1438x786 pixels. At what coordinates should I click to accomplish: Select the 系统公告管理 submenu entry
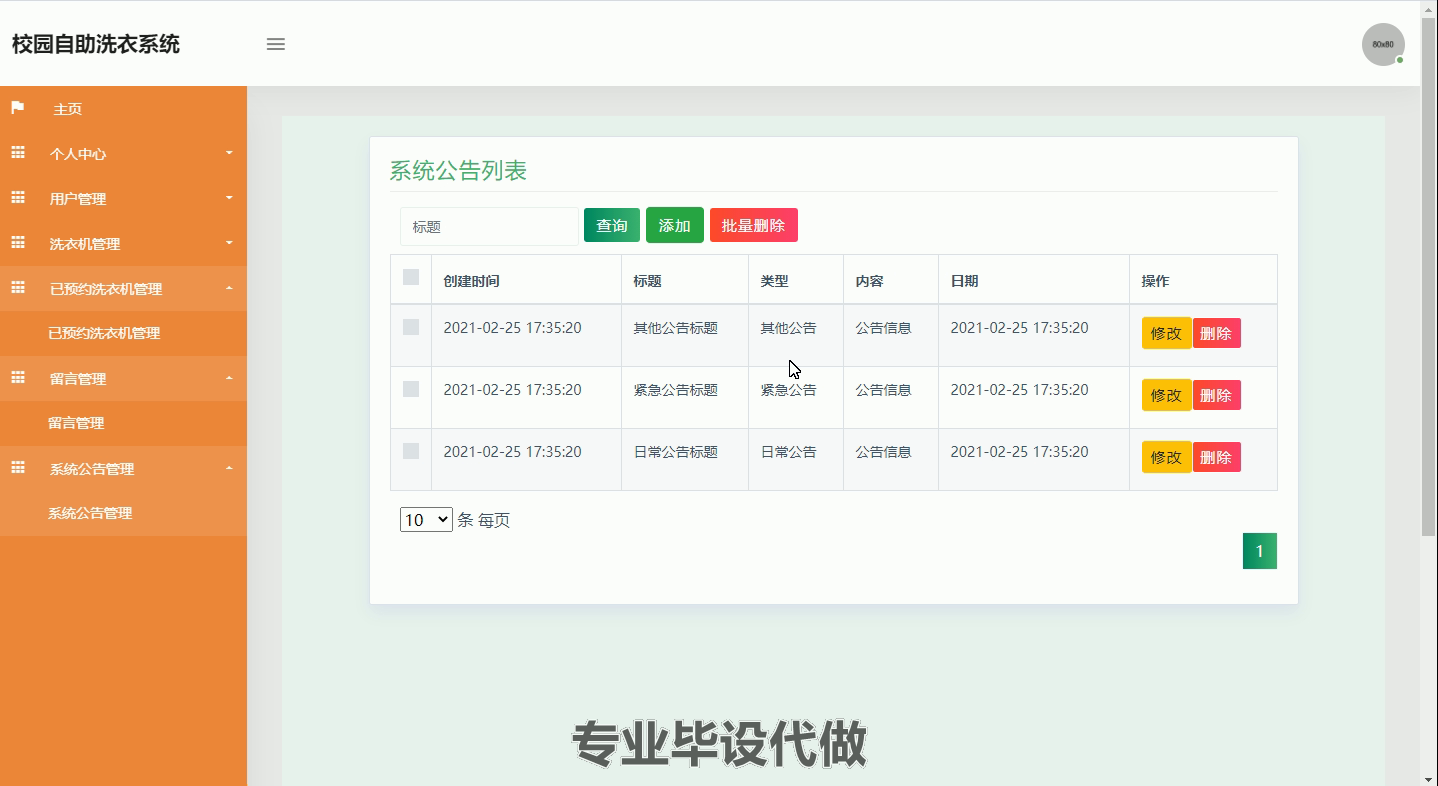tap(123, 513)
